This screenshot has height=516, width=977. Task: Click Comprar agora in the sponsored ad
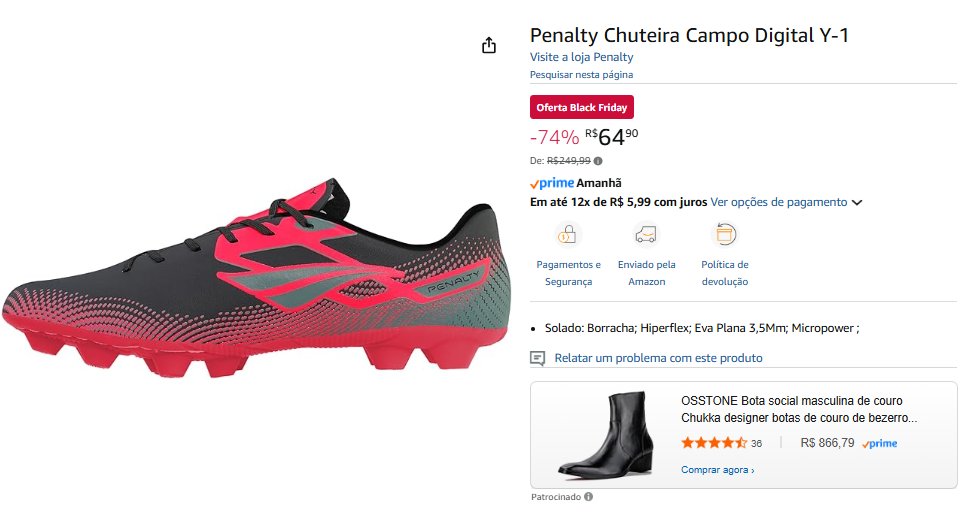[x=717, y=469]
